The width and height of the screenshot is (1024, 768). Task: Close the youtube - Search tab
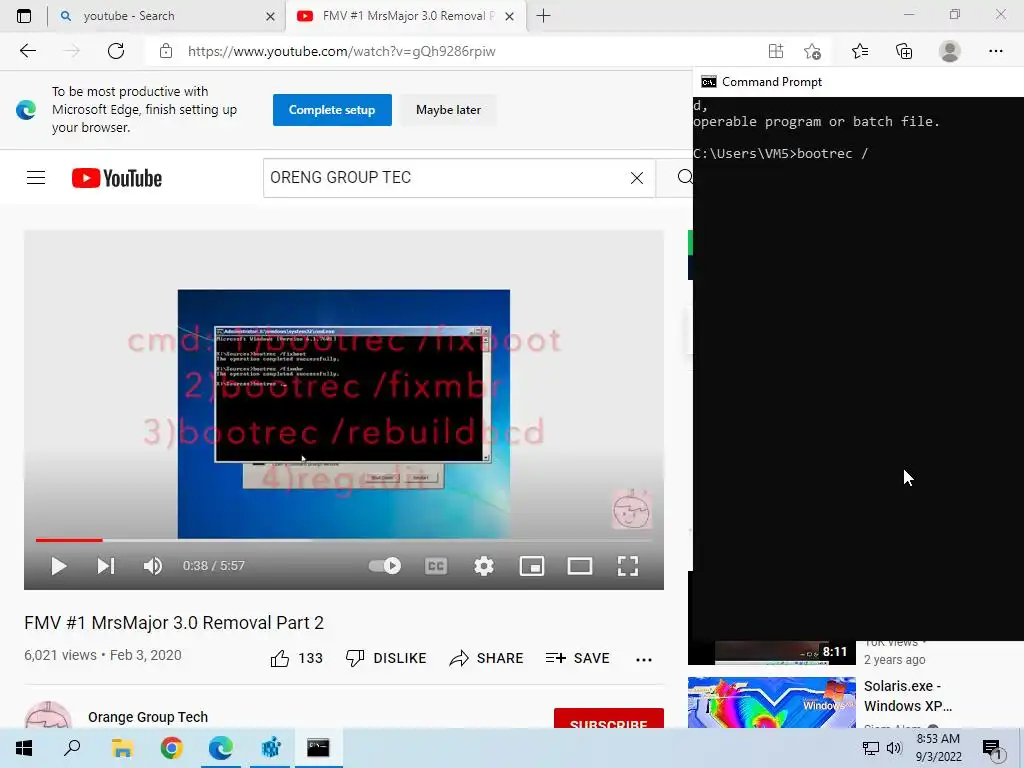[270, 16]
